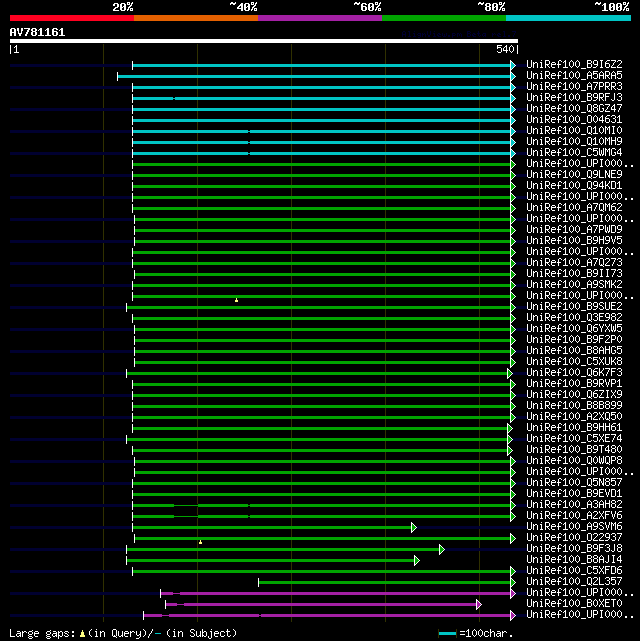
Task: Click the UniRef100_A2XFV6 label
Action: 574,515
